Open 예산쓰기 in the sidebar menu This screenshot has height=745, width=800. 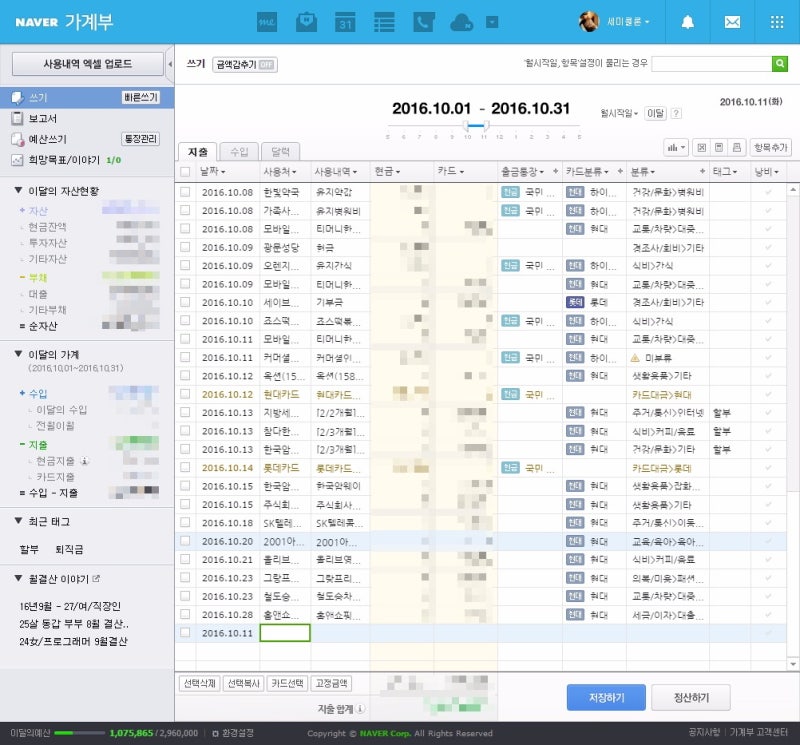tap(47, 139)
